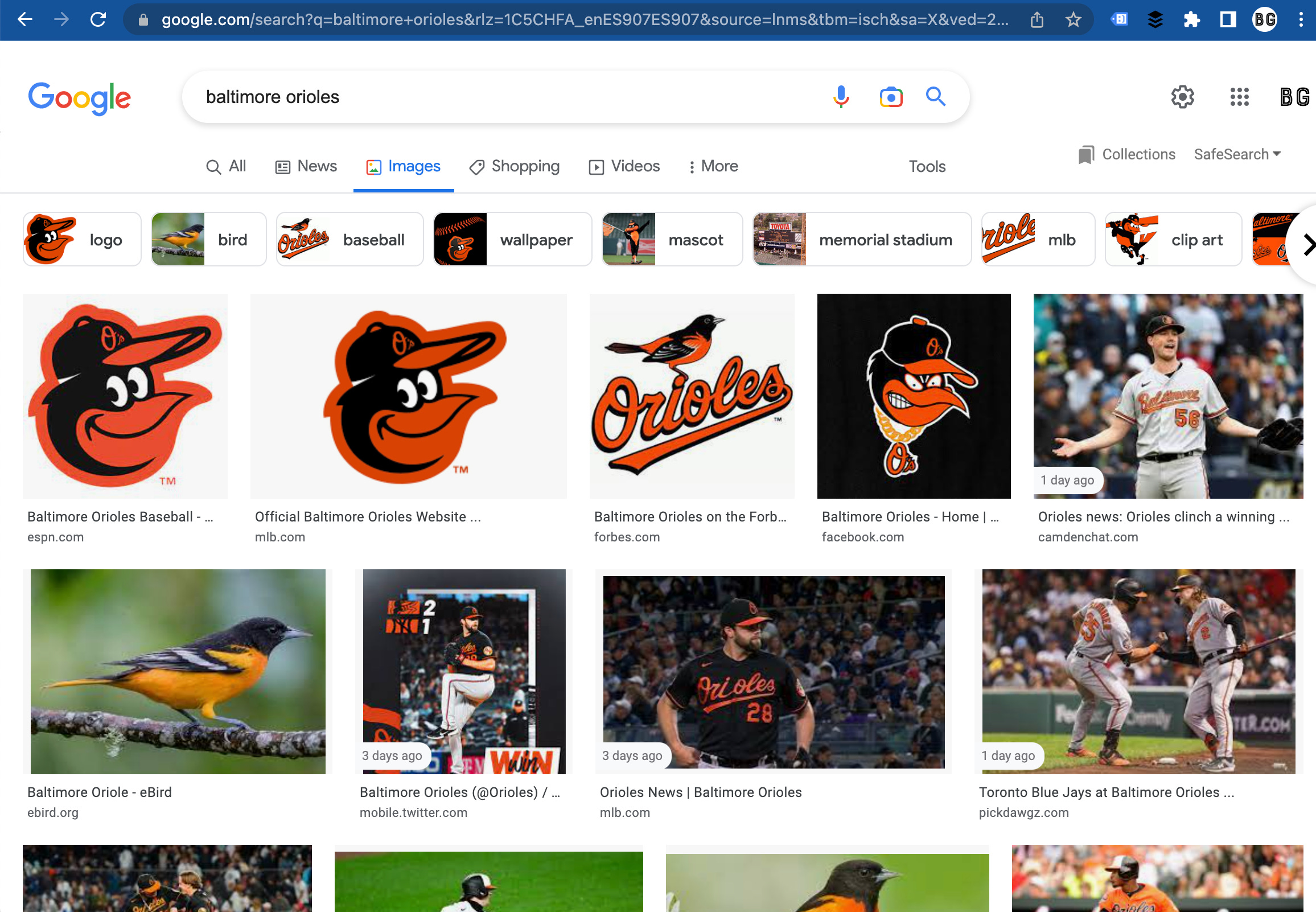
Task: Open the eBird Baltimore Oriole bird photo
Action: click(x=178, y=671)
